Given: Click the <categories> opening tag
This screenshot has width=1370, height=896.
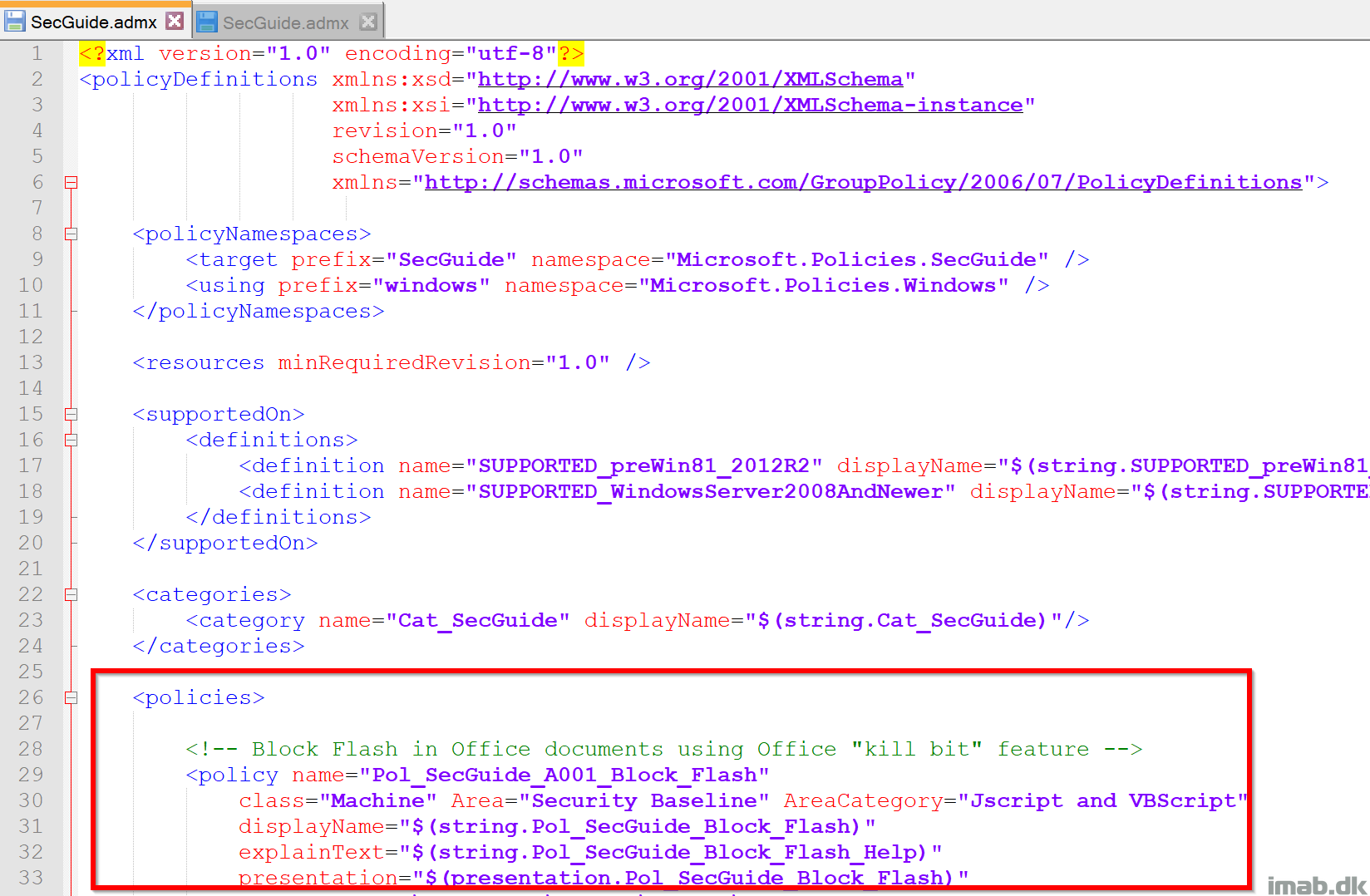Looking at the screenshot, I should click(x=212, y=594).
